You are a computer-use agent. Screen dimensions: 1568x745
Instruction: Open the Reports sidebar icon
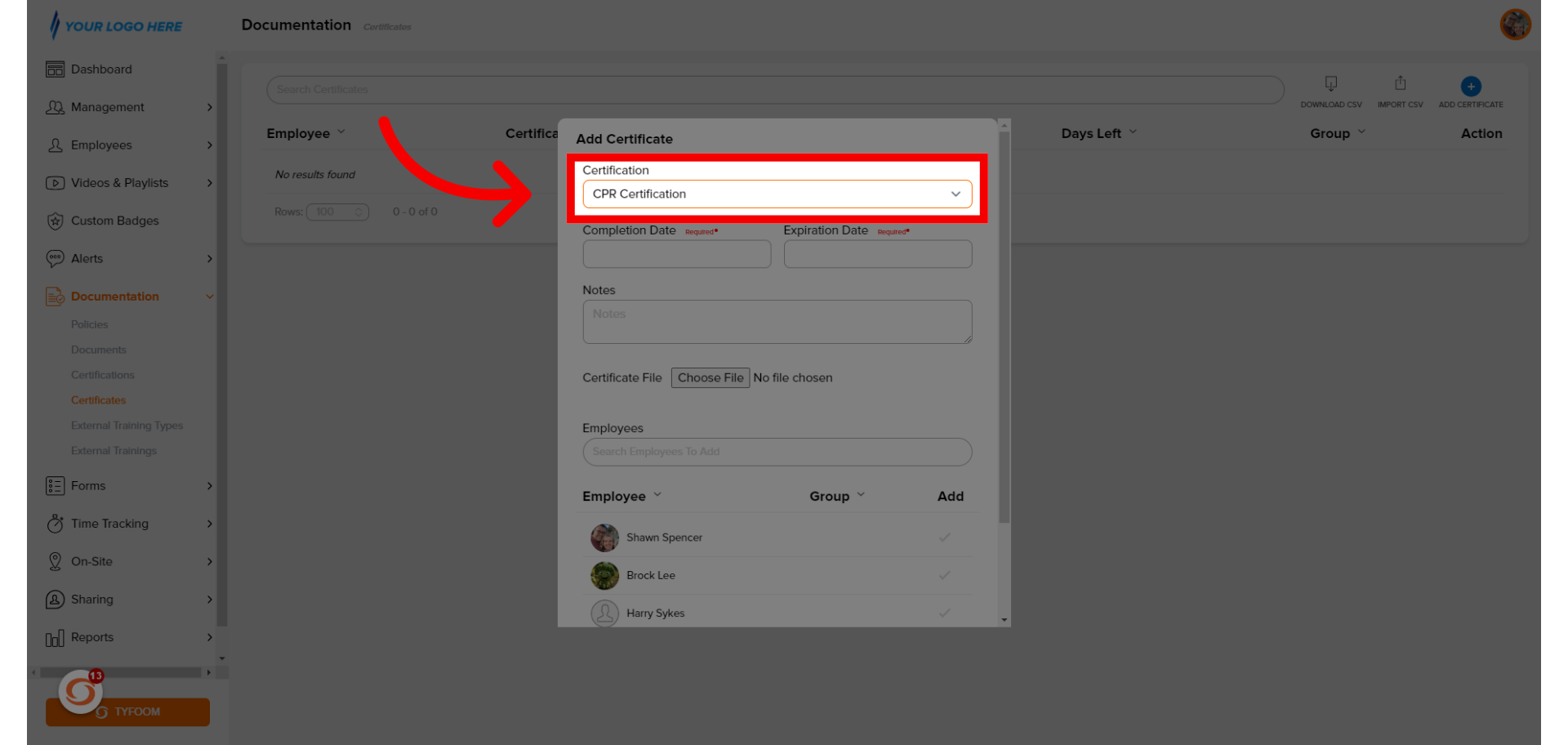pyautogui.click(x=55, y=637)
